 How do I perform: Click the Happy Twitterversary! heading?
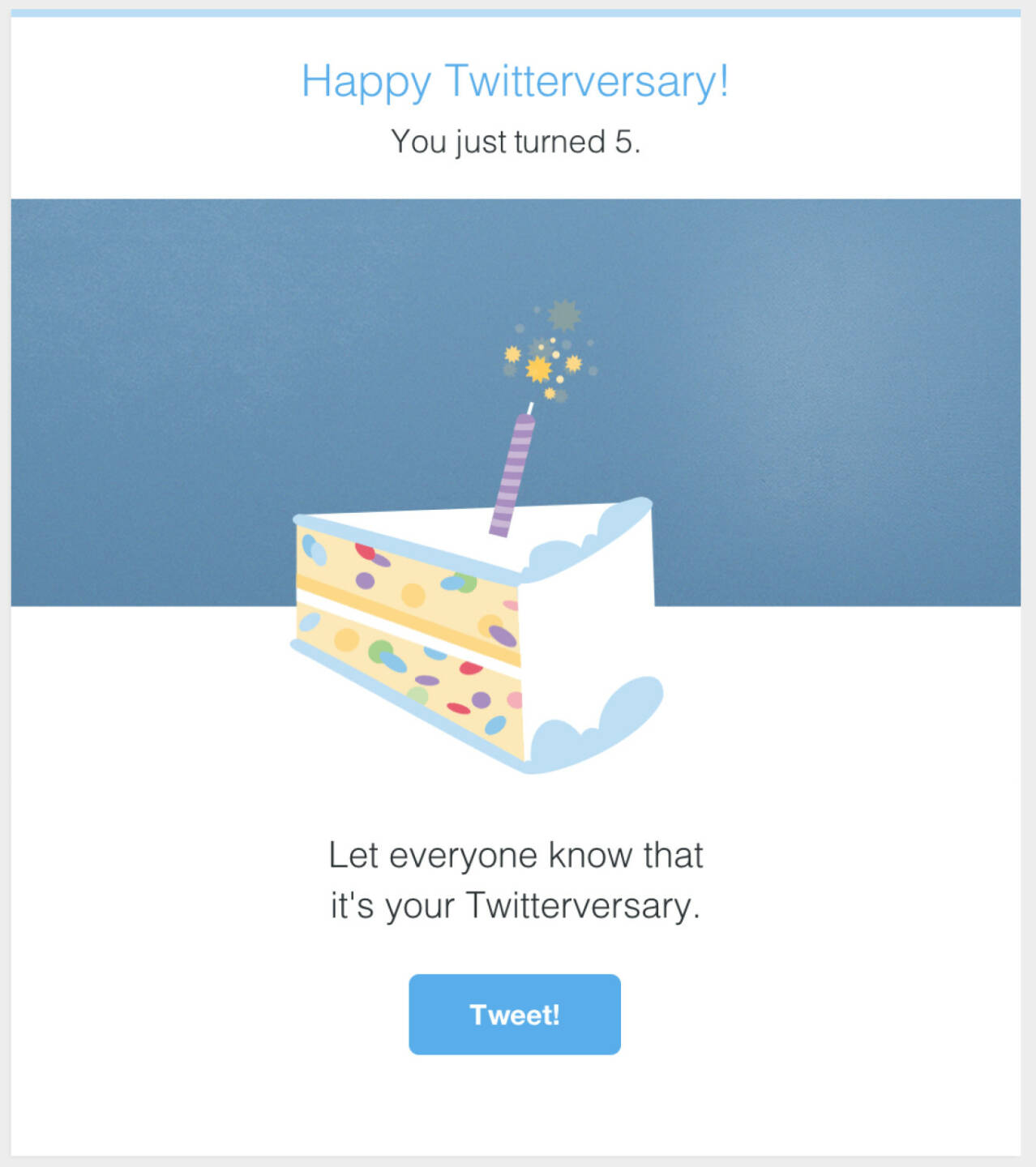[x=515, y=81]
